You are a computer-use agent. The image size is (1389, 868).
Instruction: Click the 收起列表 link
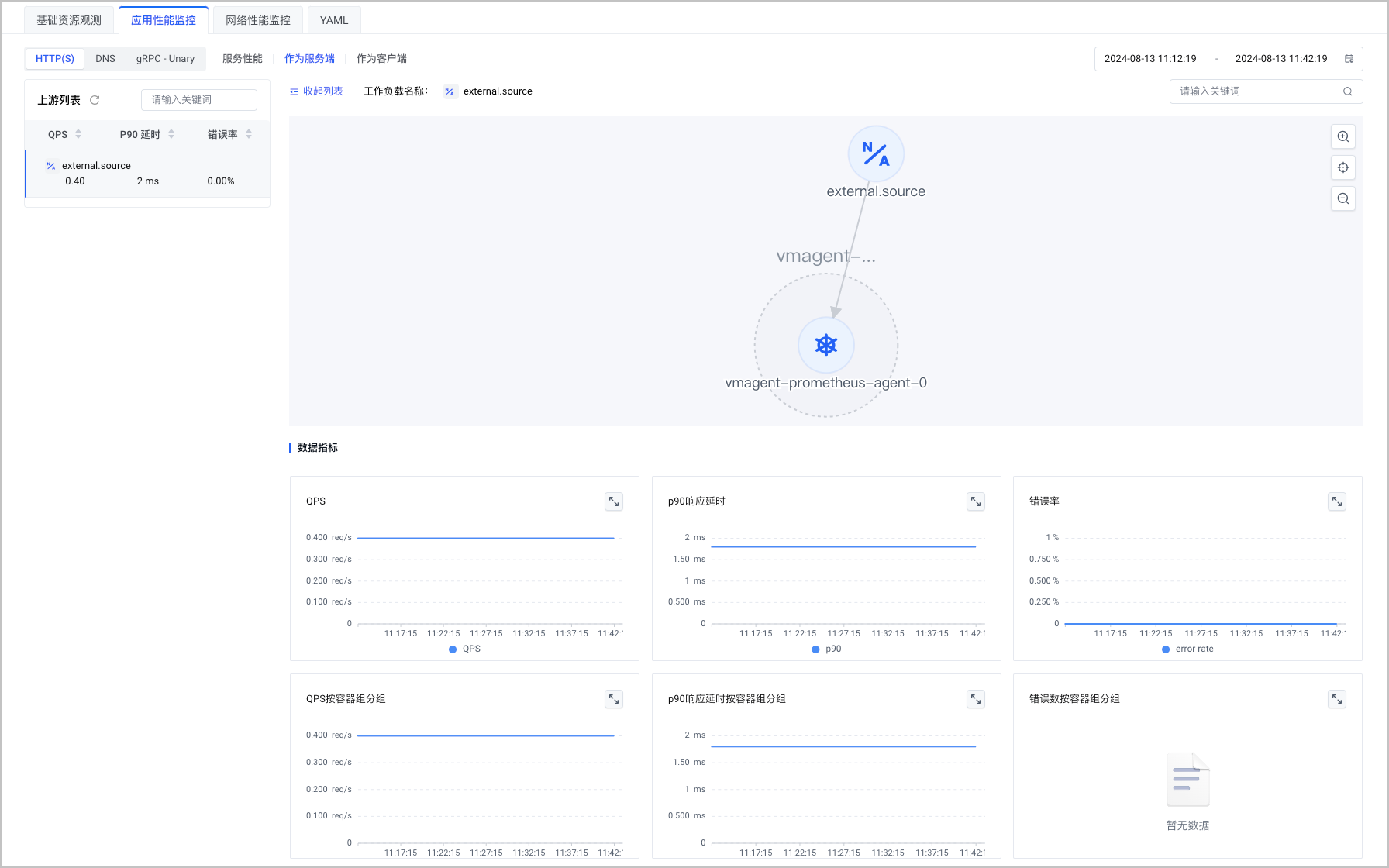323,91
